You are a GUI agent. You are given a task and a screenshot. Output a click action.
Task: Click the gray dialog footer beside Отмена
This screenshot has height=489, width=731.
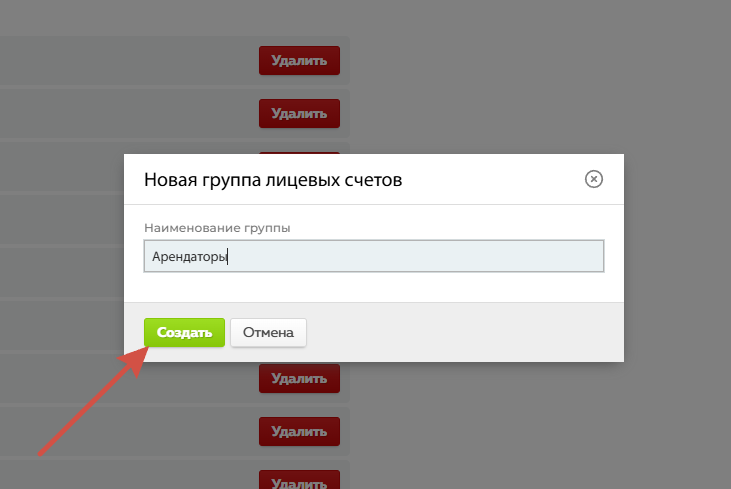[460, 333]
